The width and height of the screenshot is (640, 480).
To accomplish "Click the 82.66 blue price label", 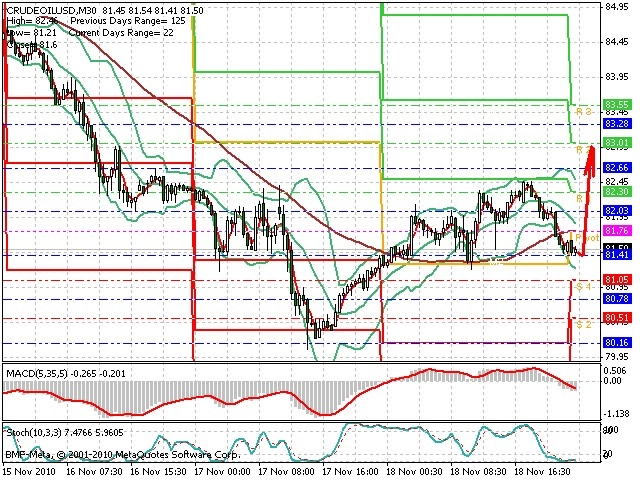I will [617, 168].
